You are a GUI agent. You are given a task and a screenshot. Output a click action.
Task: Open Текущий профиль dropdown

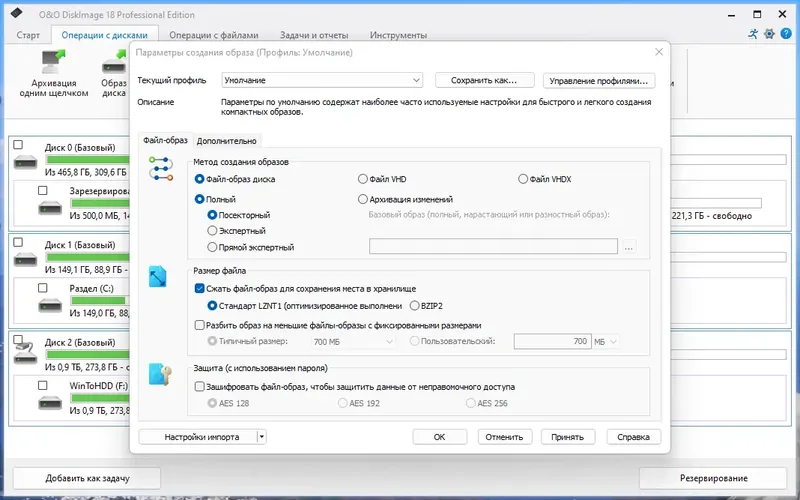322,80
